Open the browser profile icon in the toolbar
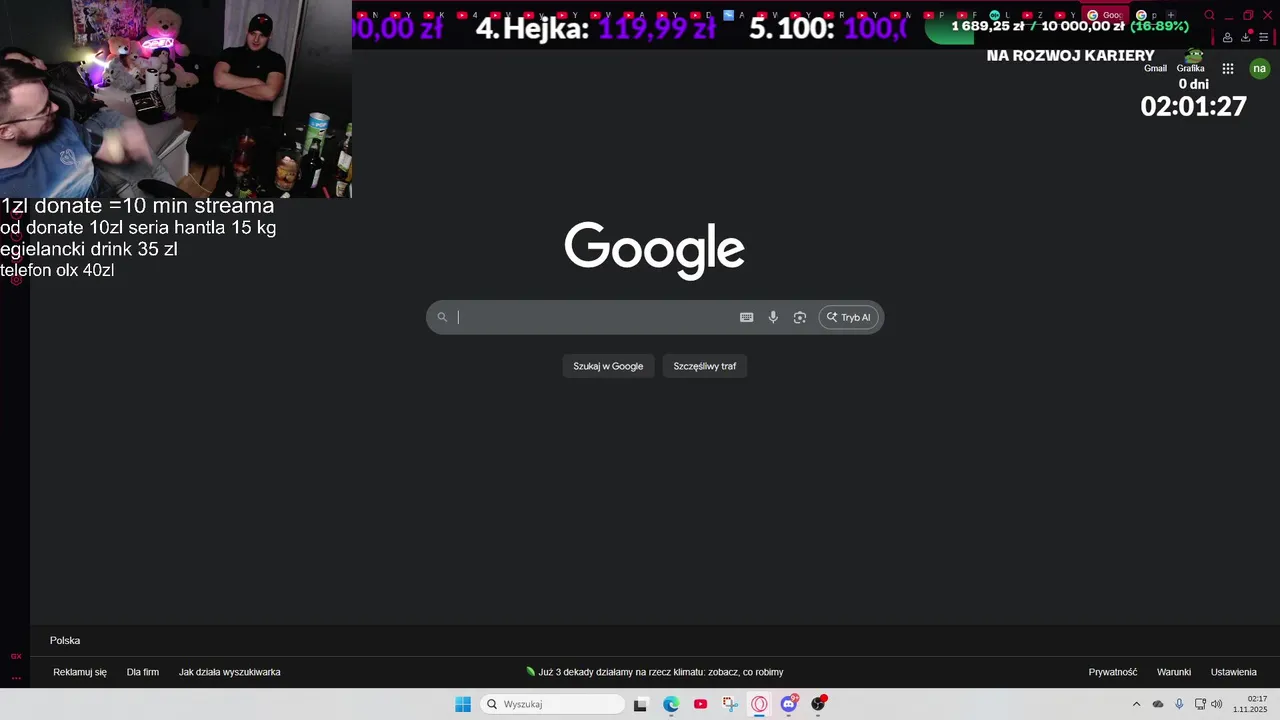The height and width of the screenshot is (720, 1280). (1228, 37)
